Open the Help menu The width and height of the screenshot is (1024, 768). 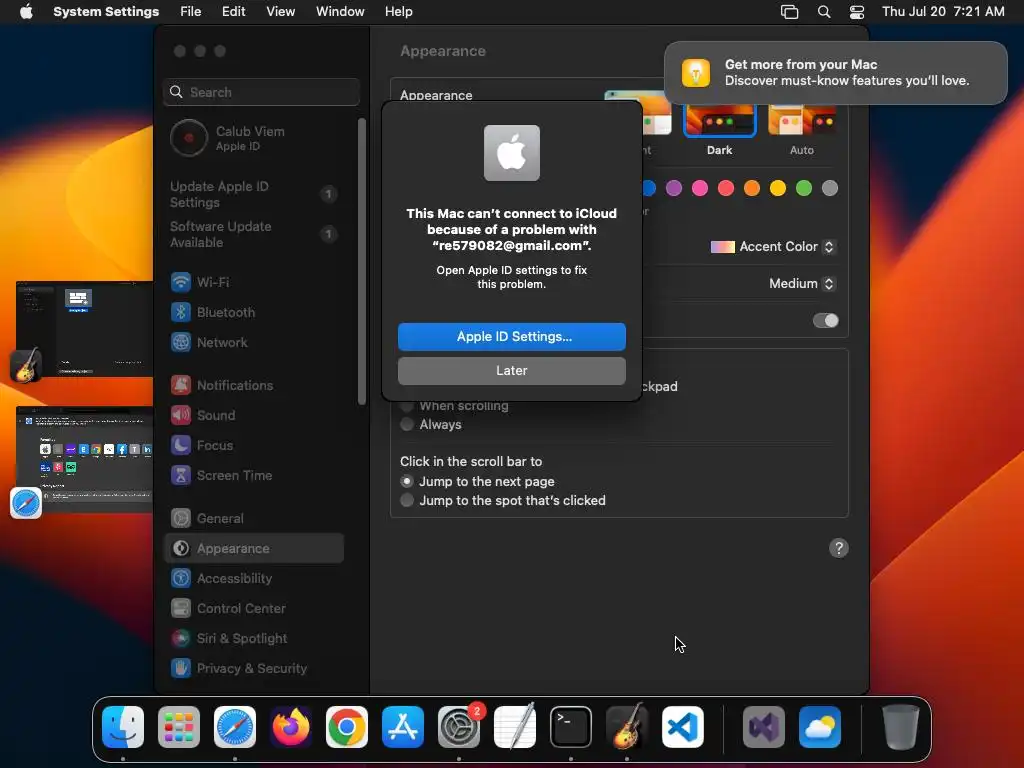coord(398,12)
